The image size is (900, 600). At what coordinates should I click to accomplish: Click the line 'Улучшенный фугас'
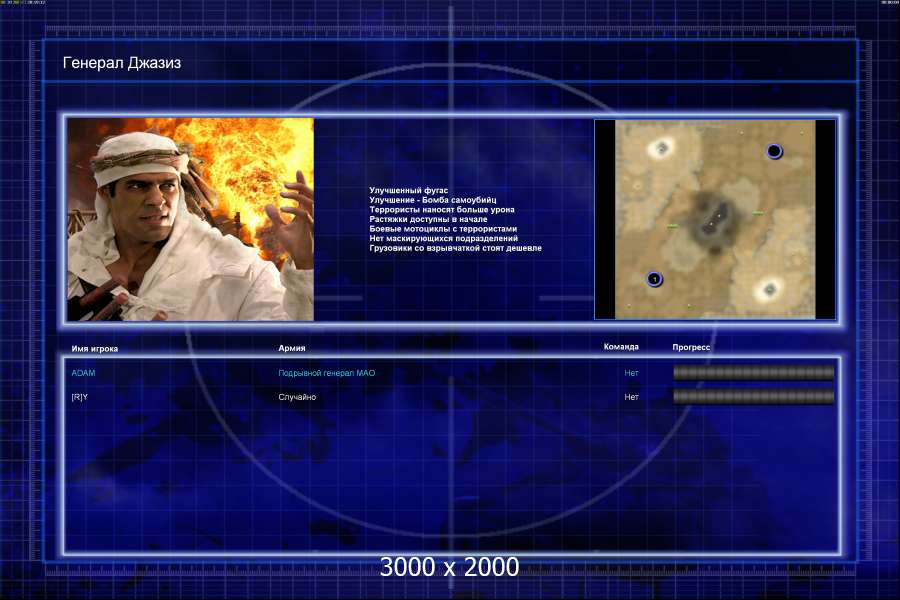point(409,190)
